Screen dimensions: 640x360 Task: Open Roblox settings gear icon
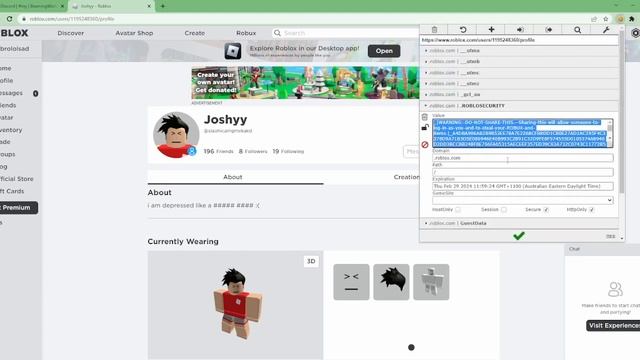click(636, 33)
